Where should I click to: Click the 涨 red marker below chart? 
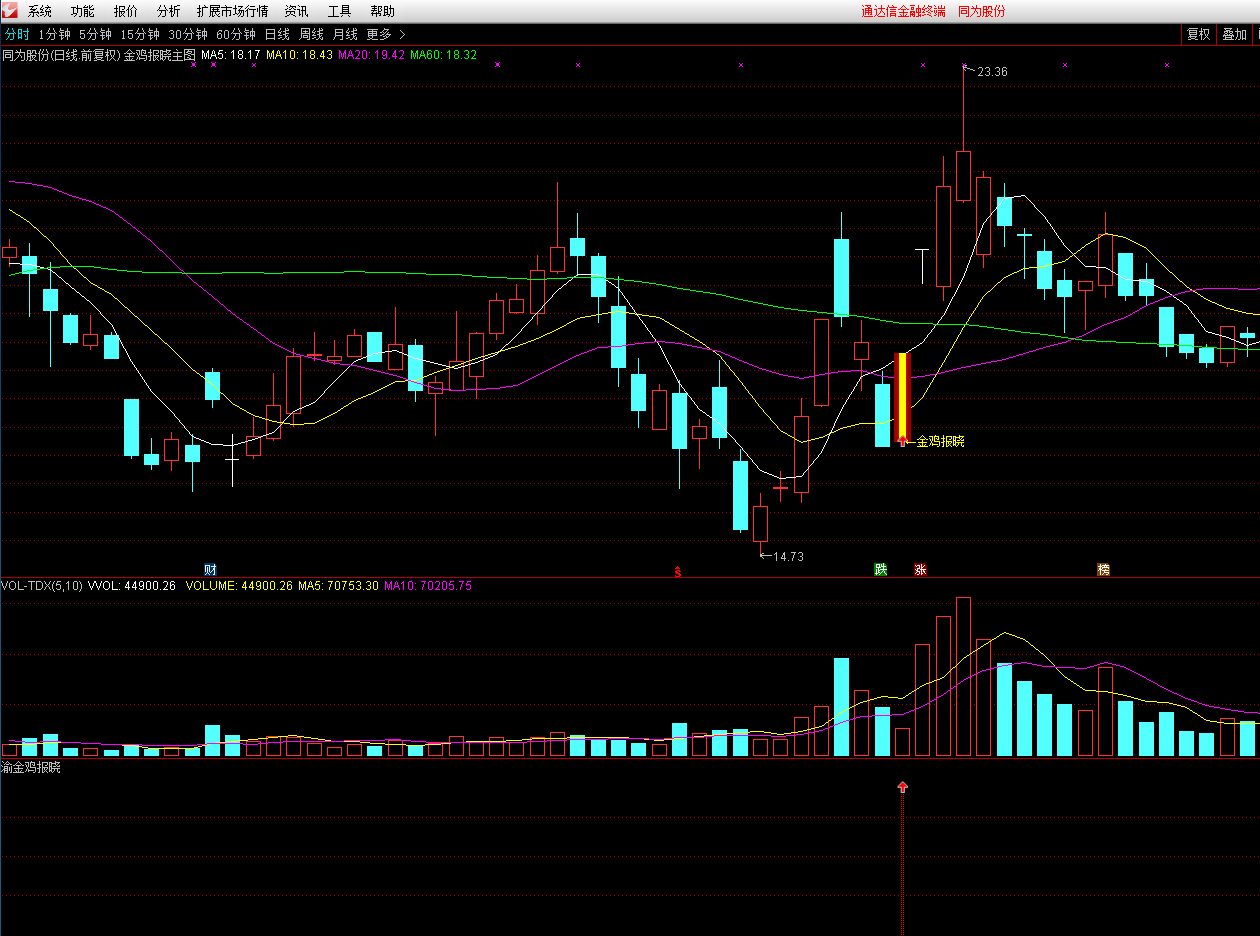[x=920, y=570]
